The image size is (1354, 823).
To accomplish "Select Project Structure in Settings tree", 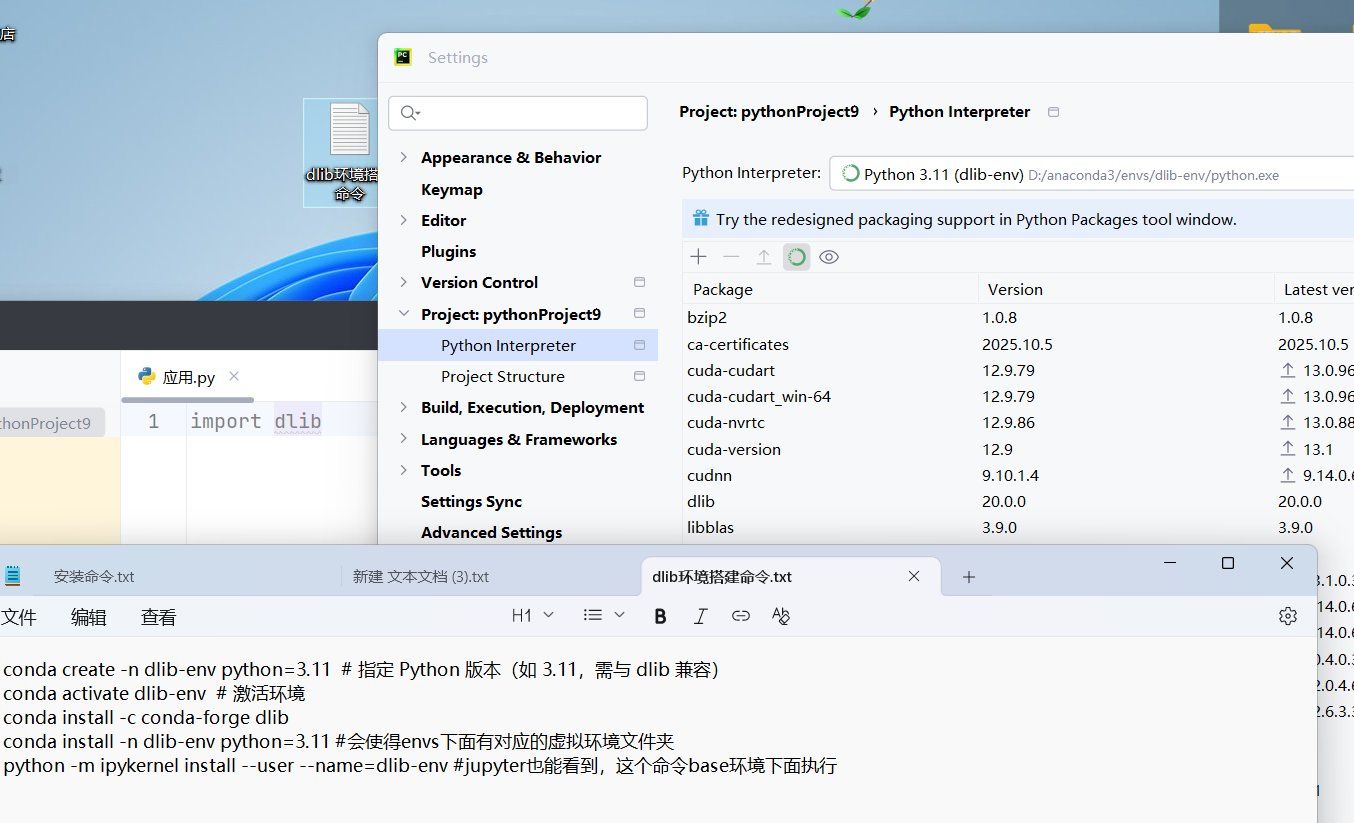I will pyautogui.click(x=503, y=376).
